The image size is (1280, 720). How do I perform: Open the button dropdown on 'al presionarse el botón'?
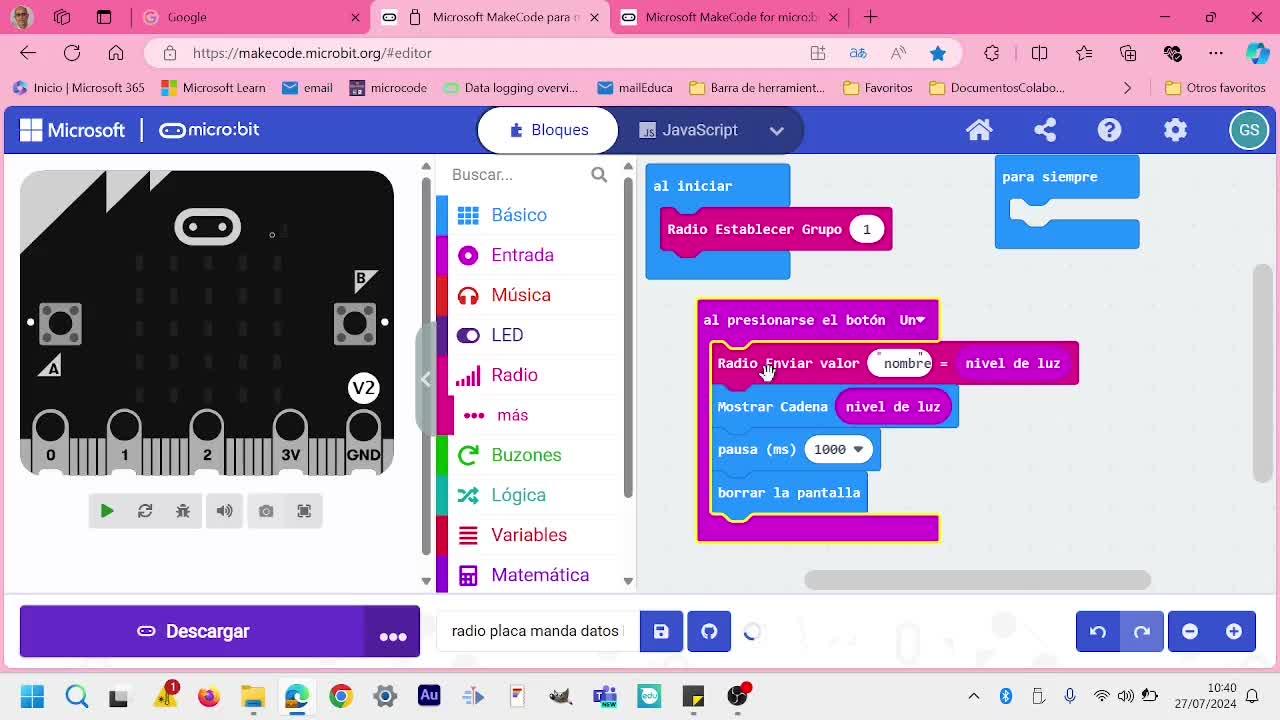pos(912,320)
